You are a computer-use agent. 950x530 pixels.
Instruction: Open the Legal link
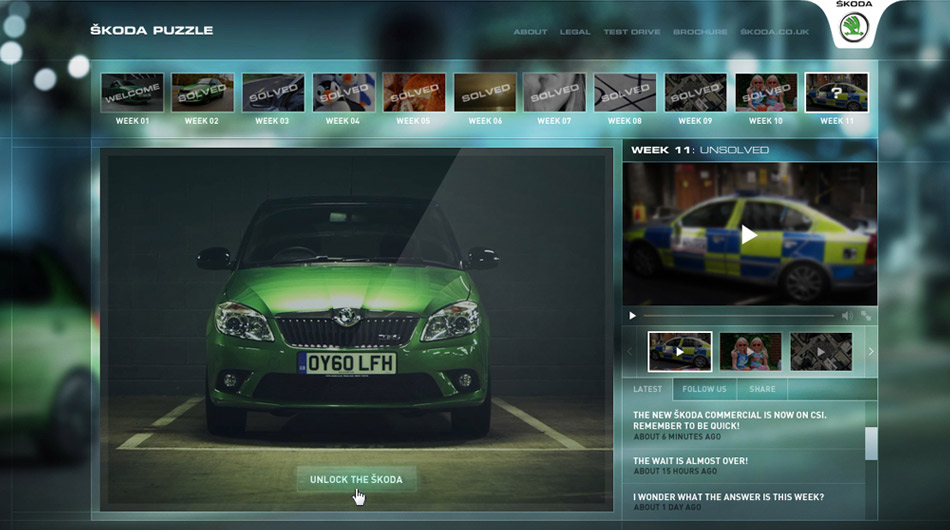pyautogui.click(x=575, y=31)
